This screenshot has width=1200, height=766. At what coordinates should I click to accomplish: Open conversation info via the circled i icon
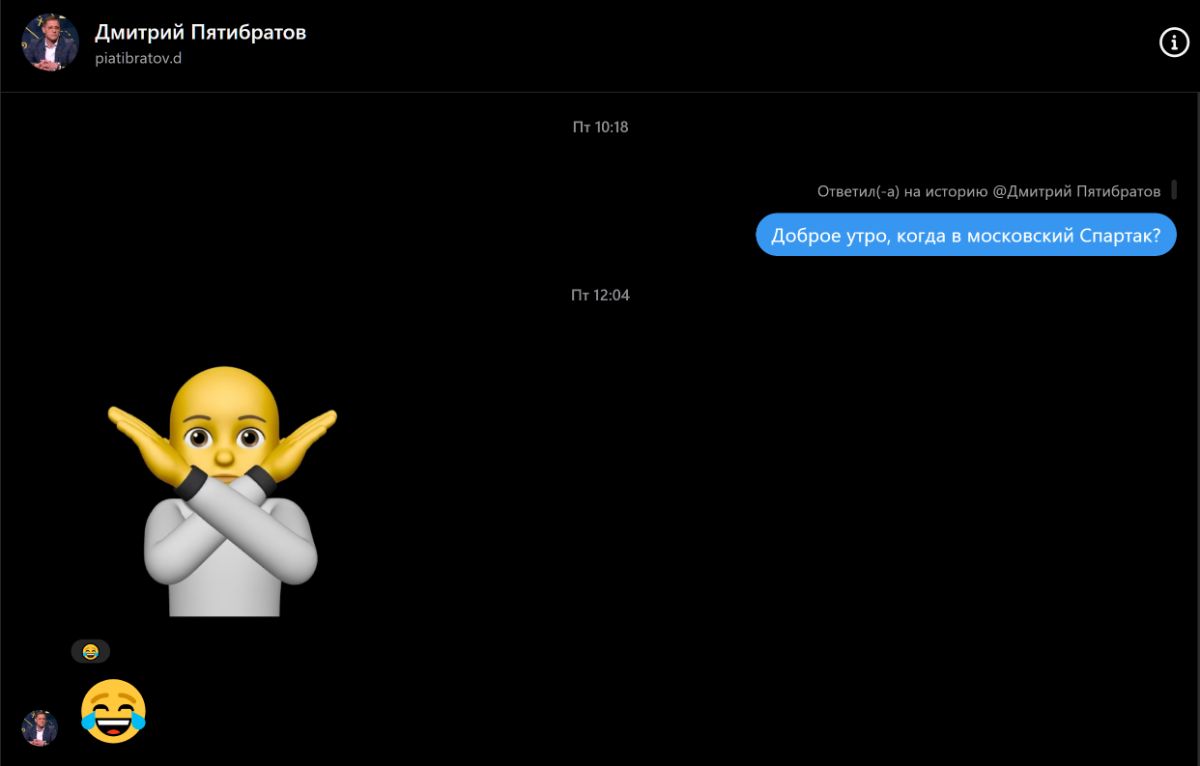click(1173, 42)
